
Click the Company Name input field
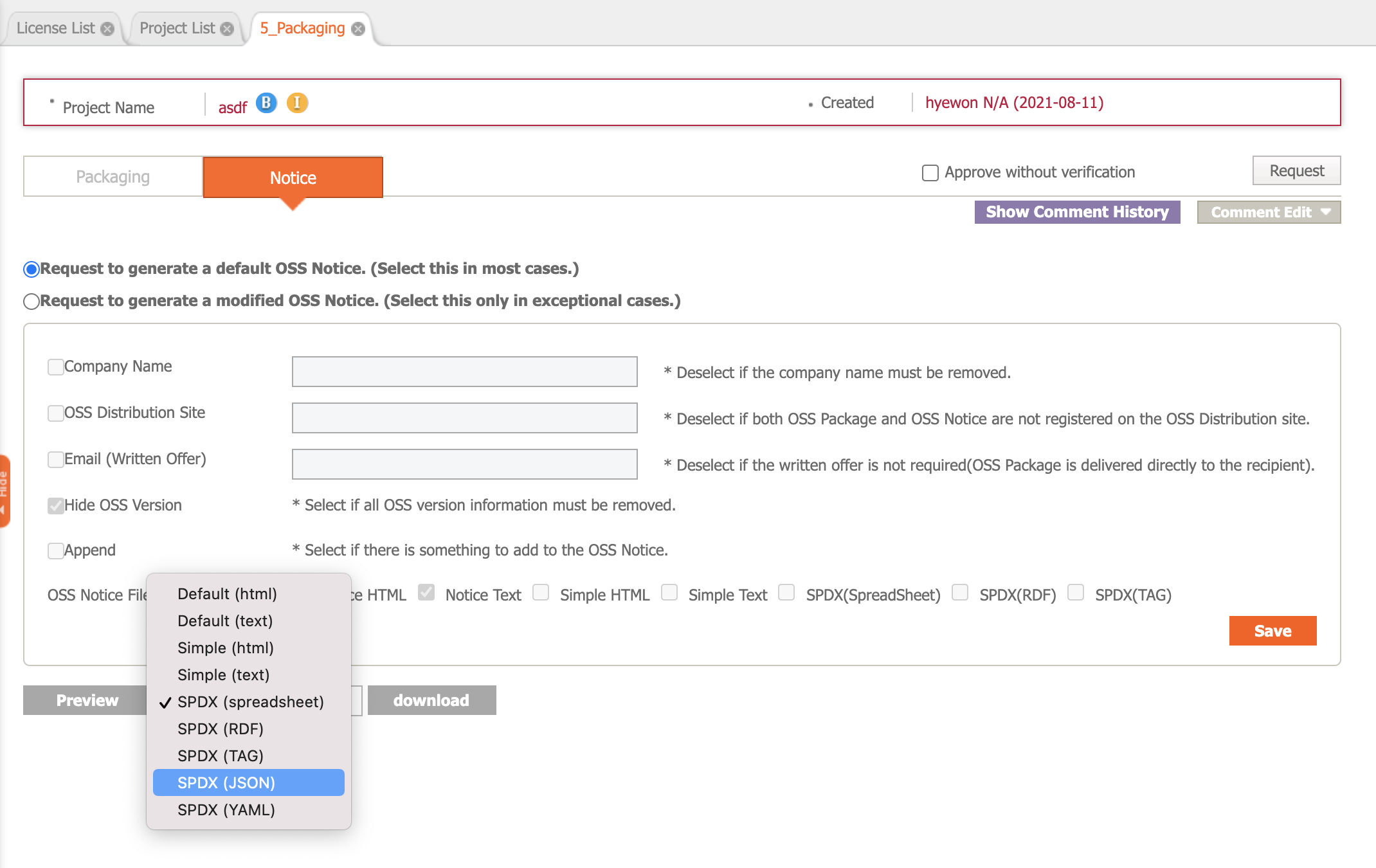pyautogui.click(x=464, y=372)
